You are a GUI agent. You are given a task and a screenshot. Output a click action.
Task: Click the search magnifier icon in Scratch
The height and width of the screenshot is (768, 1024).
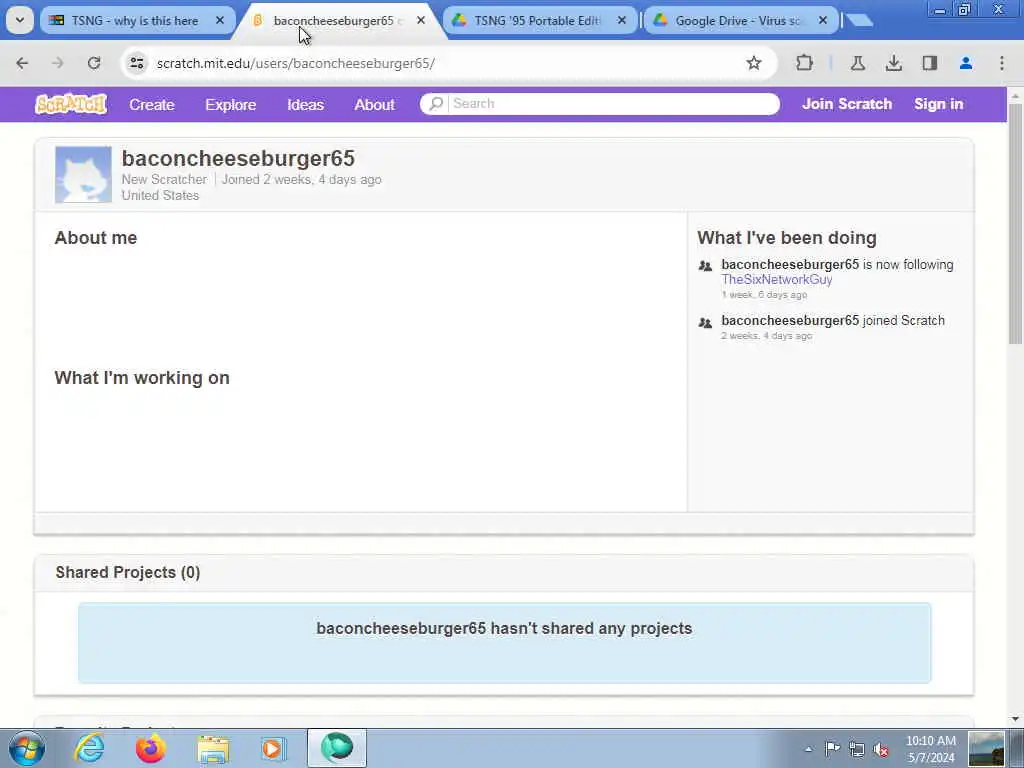pos(436,104)
